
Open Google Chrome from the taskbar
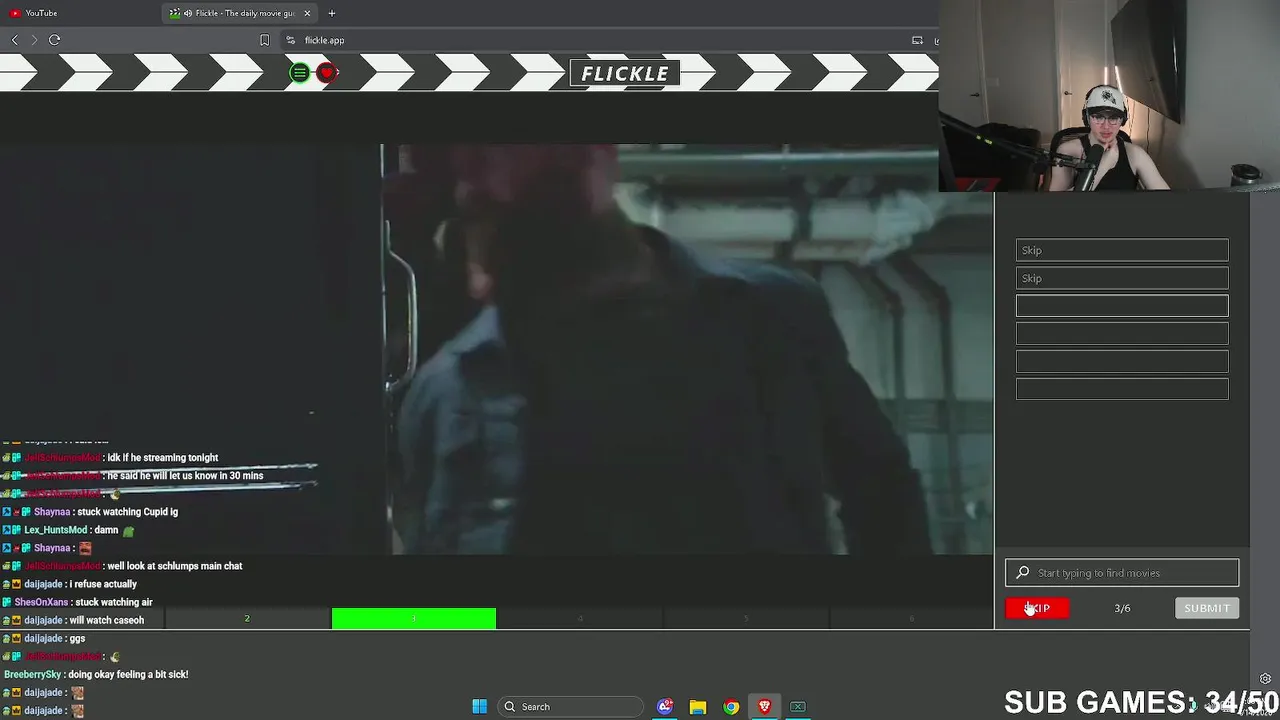click(731, 707)
